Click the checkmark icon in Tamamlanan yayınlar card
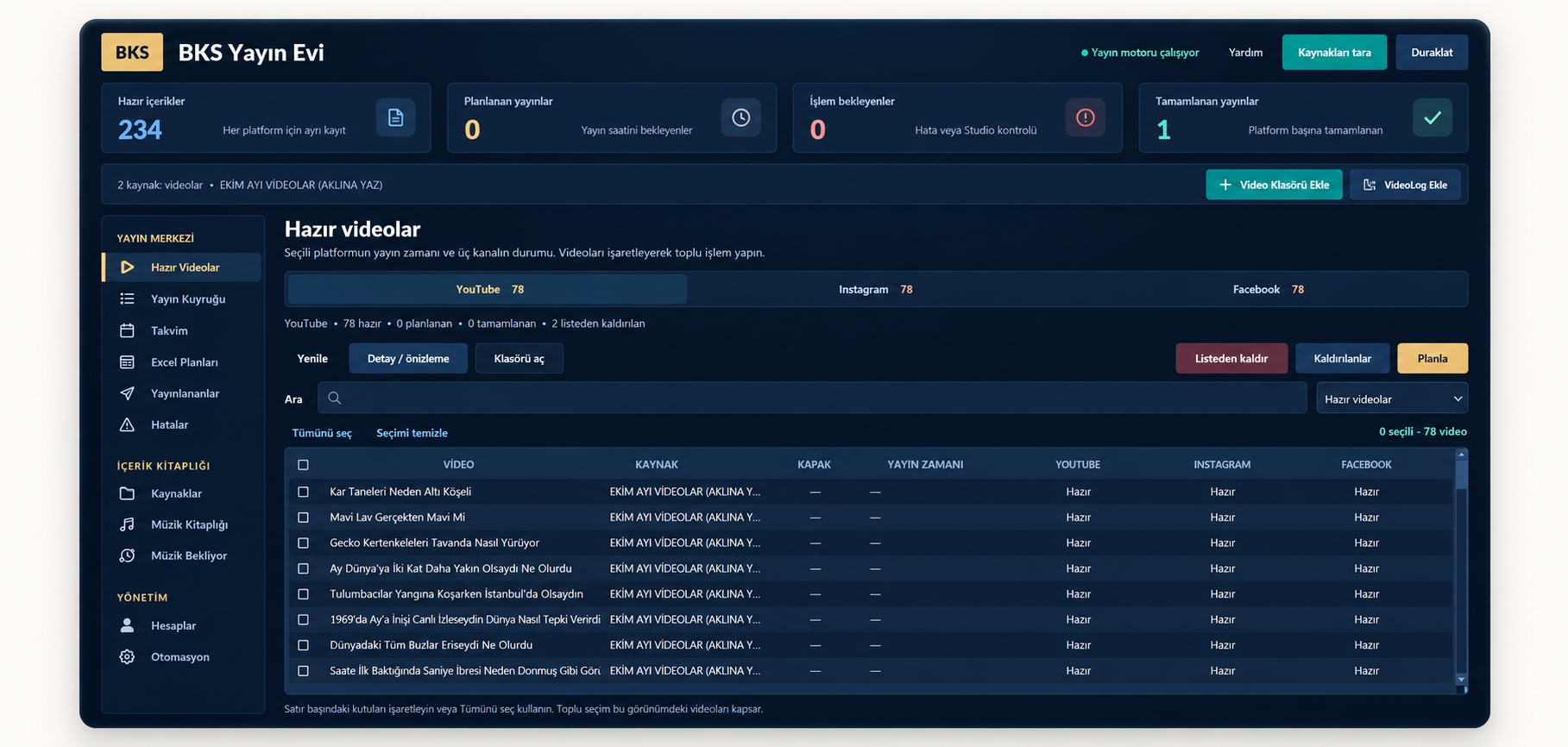The image size is (1568, 747). coord(1433,117)
